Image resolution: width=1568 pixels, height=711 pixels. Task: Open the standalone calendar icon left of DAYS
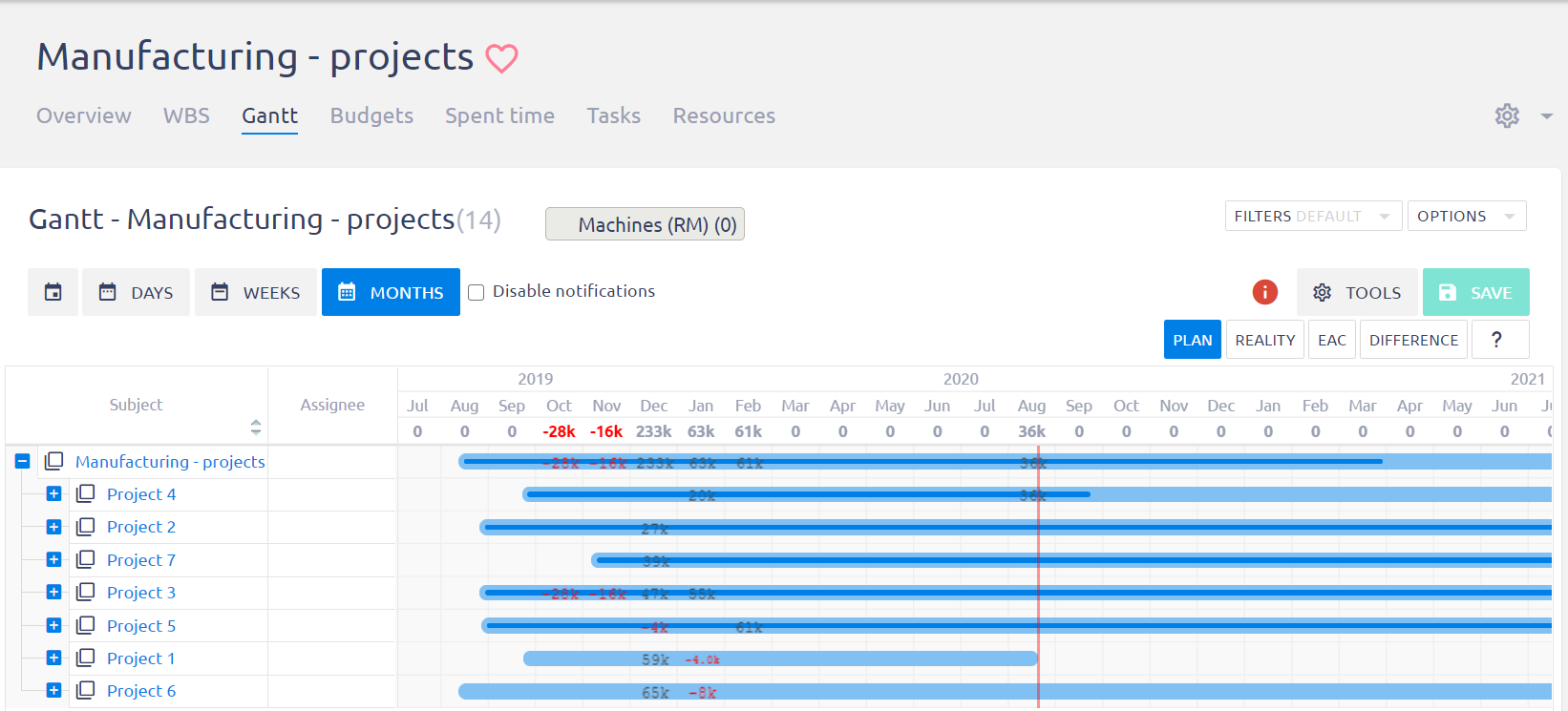pyautogui.click(x=53, y=292)
